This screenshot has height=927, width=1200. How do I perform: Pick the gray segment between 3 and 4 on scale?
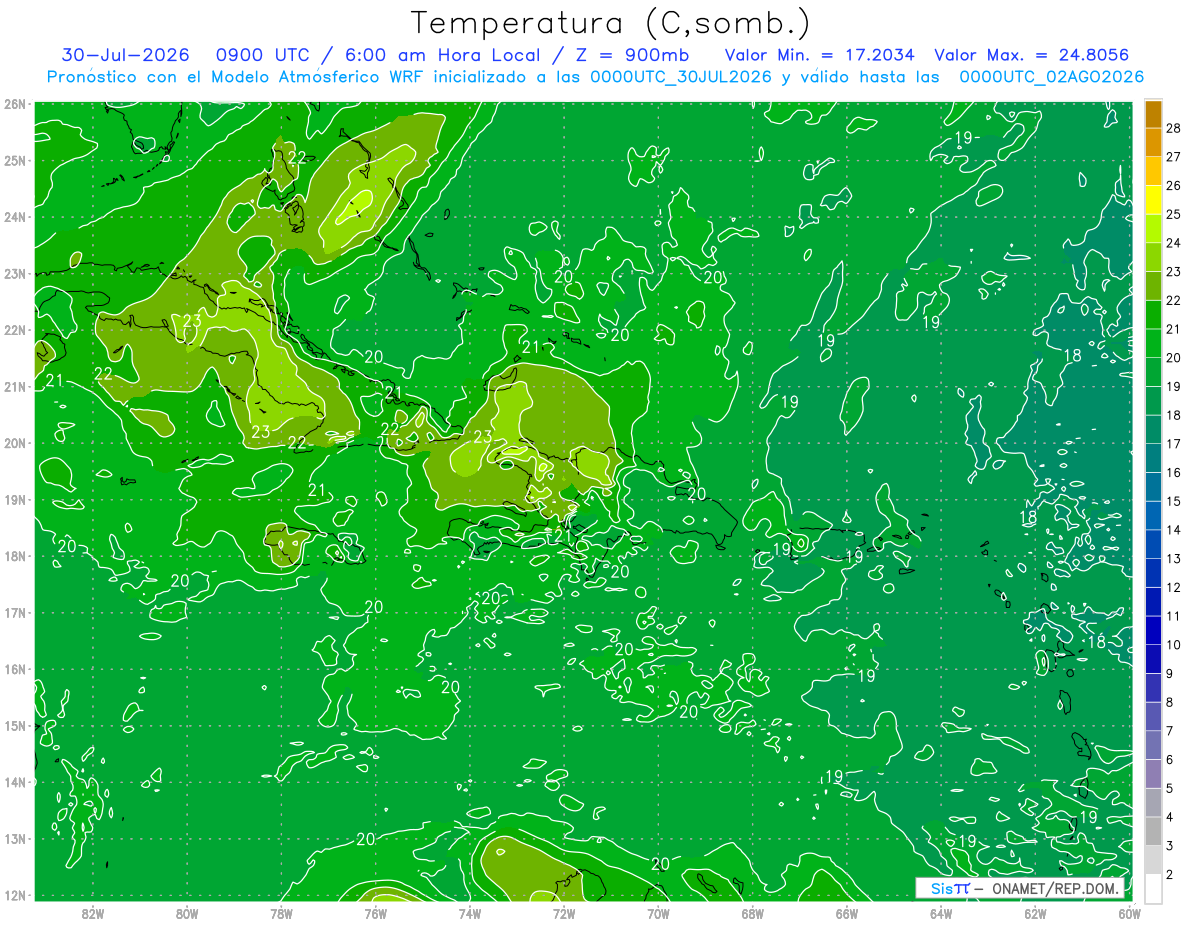pyautogui.click(x=1154, y=832)
